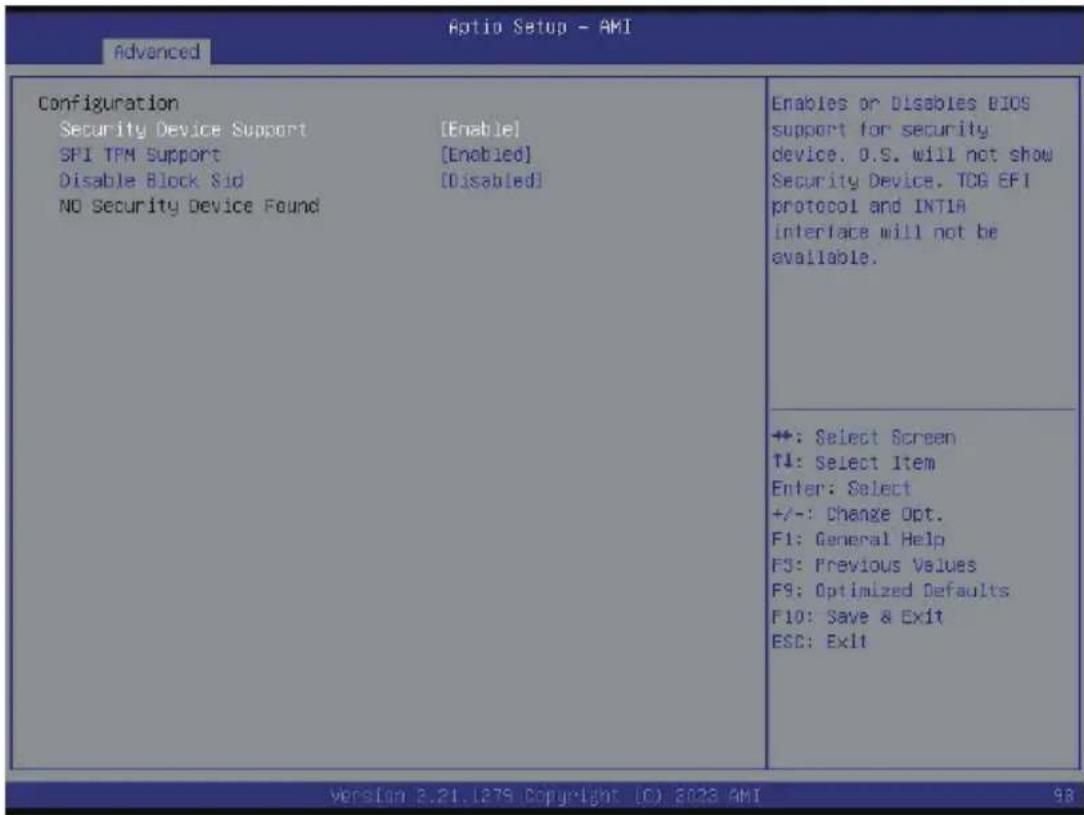Click the version copyright footer text
Screen dimensions: 1084x815
click(x=545, y=796)
